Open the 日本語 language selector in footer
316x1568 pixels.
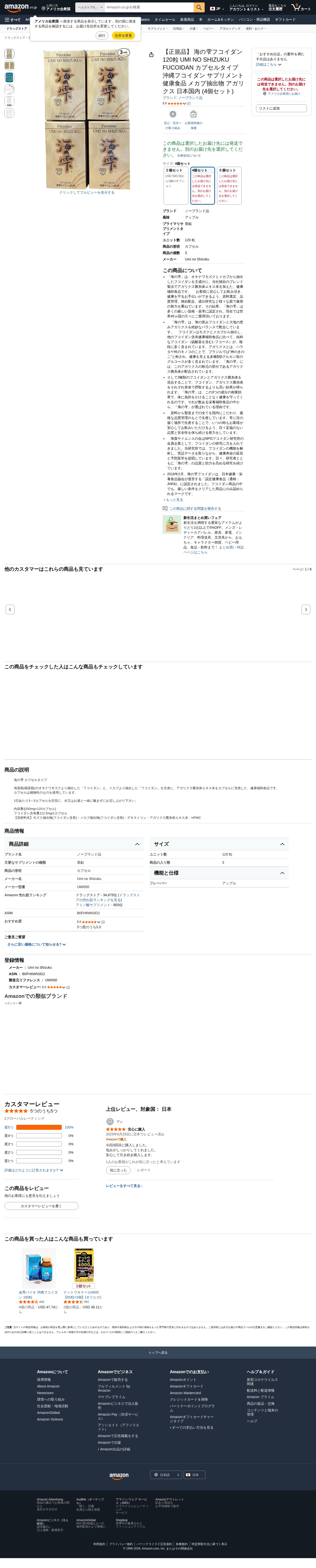[166, 1475]
